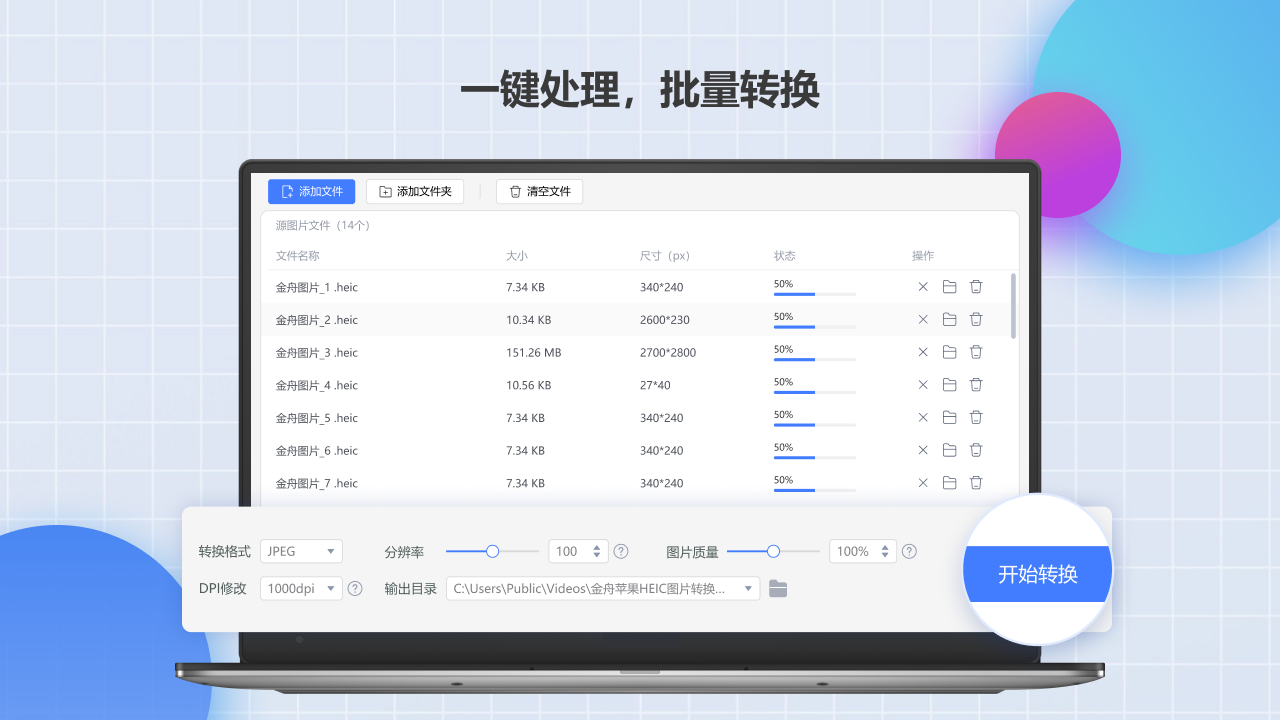Expand the DPI修改 1000dpi dropdown

coord(301,588)
